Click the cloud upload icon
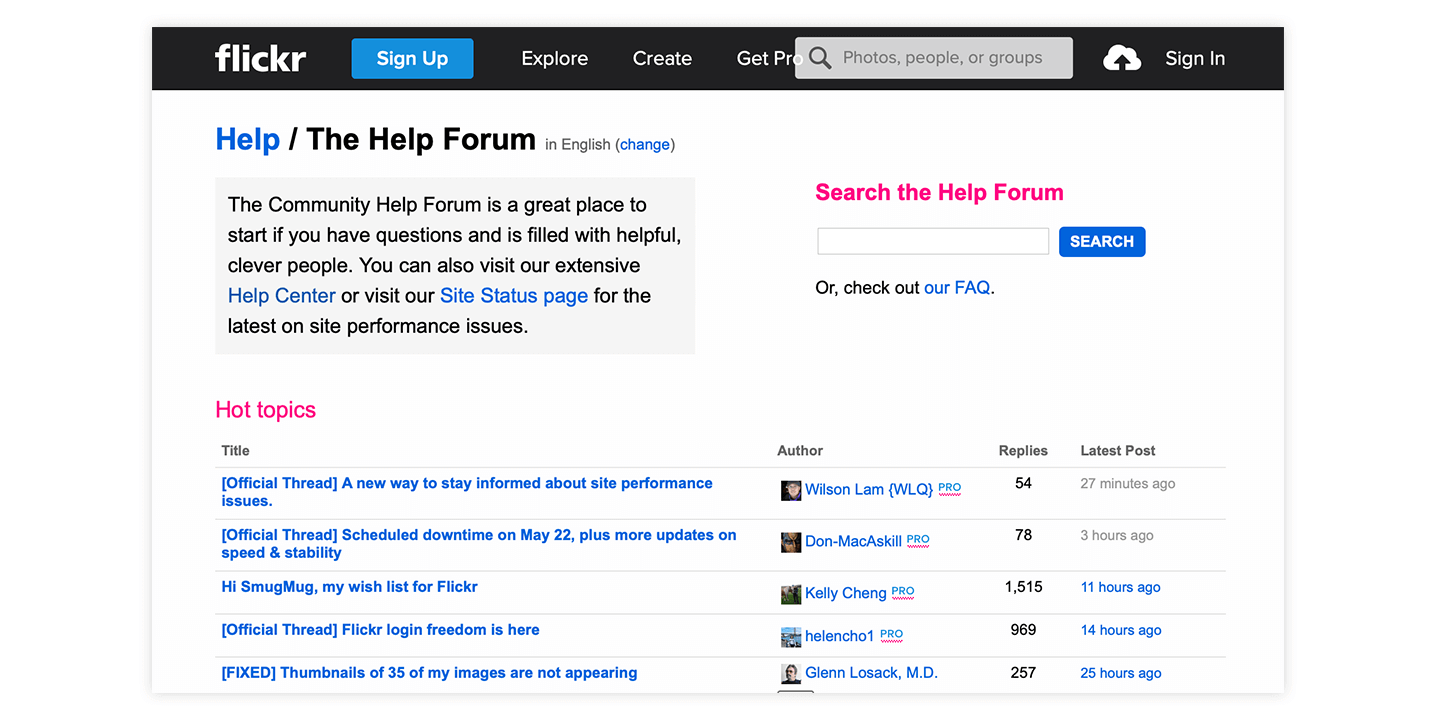Image resolution: width=1440 pixels, height=720 pixels. 1122,59
